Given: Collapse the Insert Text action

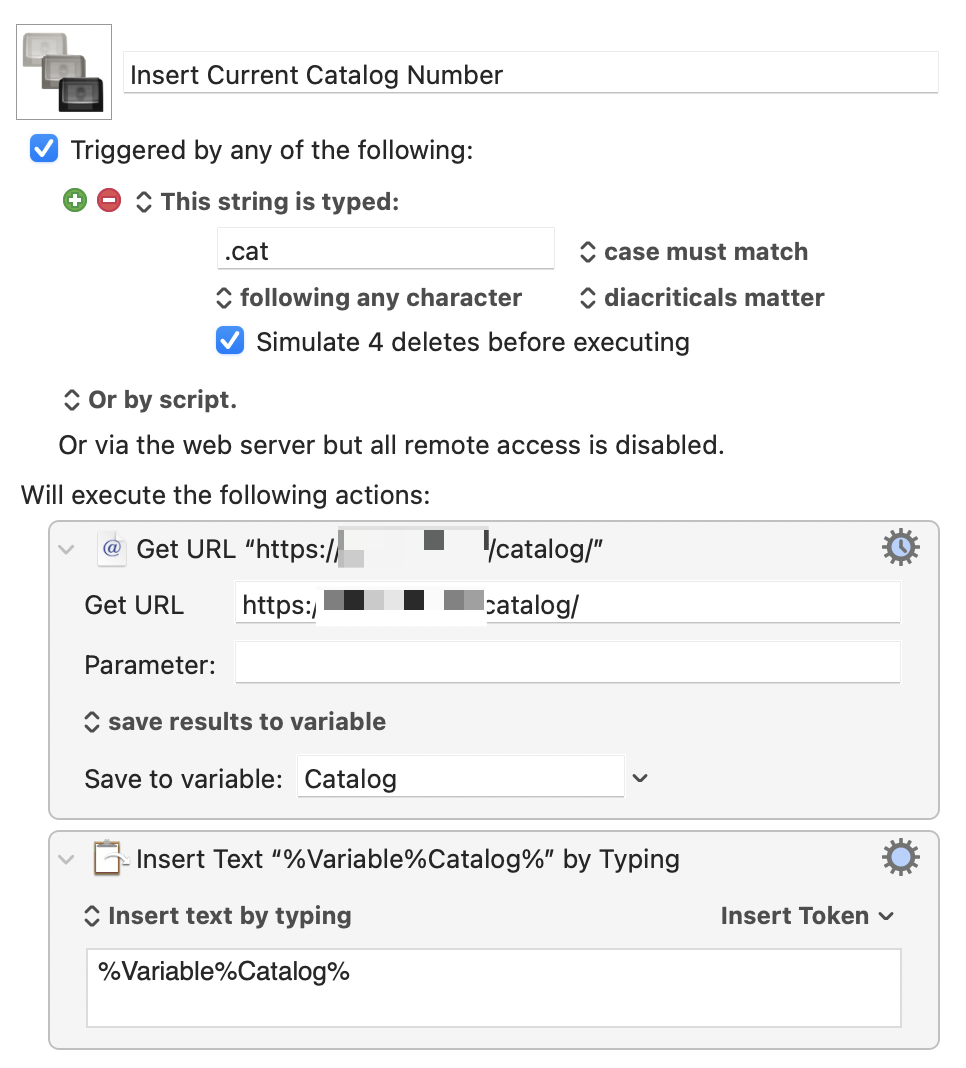Looking at the screenshot, I should click(67, 859).
